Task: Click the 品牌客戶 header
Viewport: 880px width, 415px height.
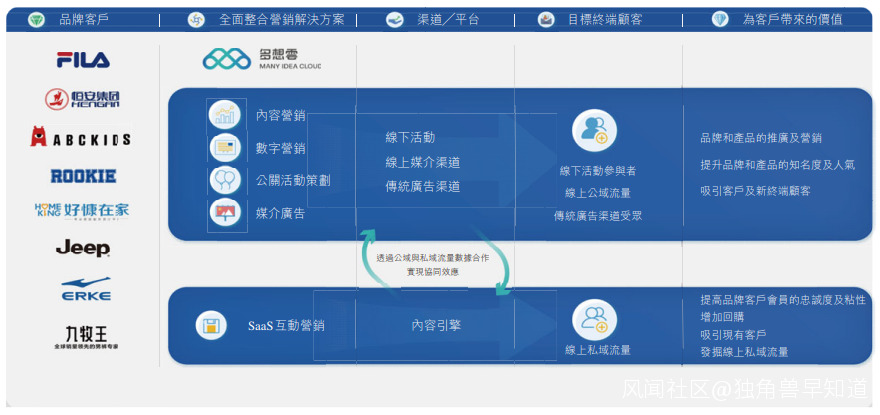Action: [84, 20]
